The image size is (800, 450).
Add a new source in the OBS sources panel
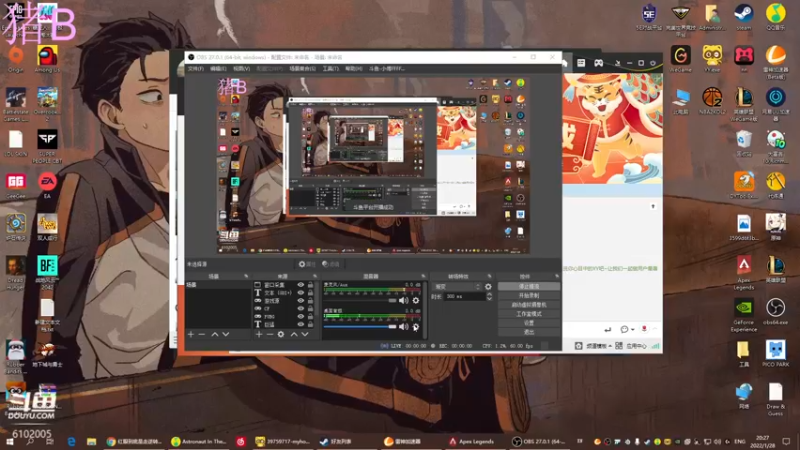point(259,334)
